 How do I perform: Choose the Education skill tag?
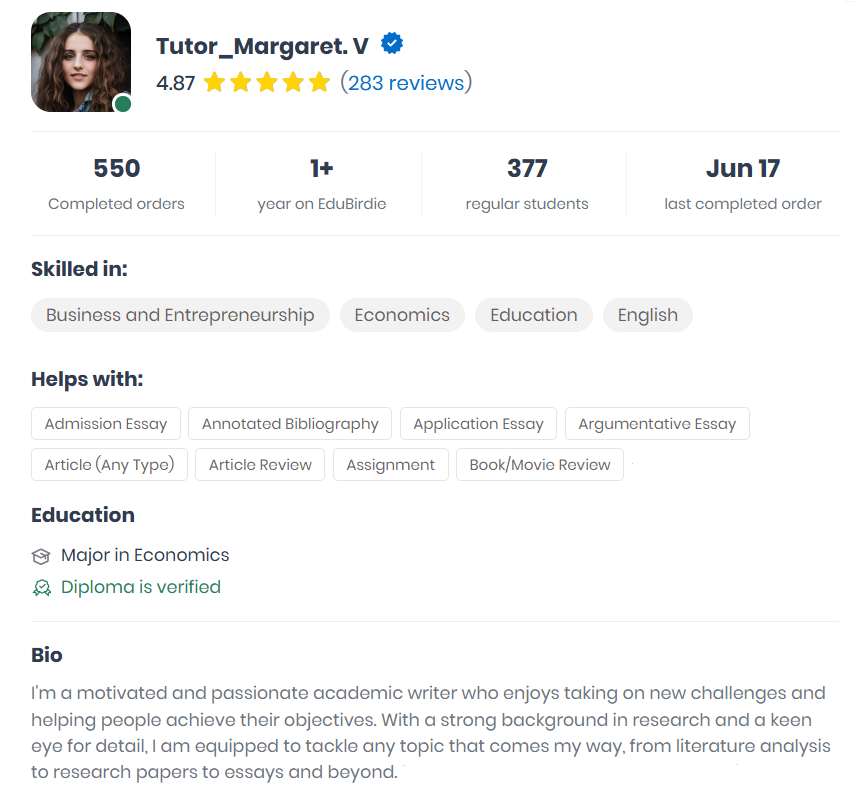[533, 315]
